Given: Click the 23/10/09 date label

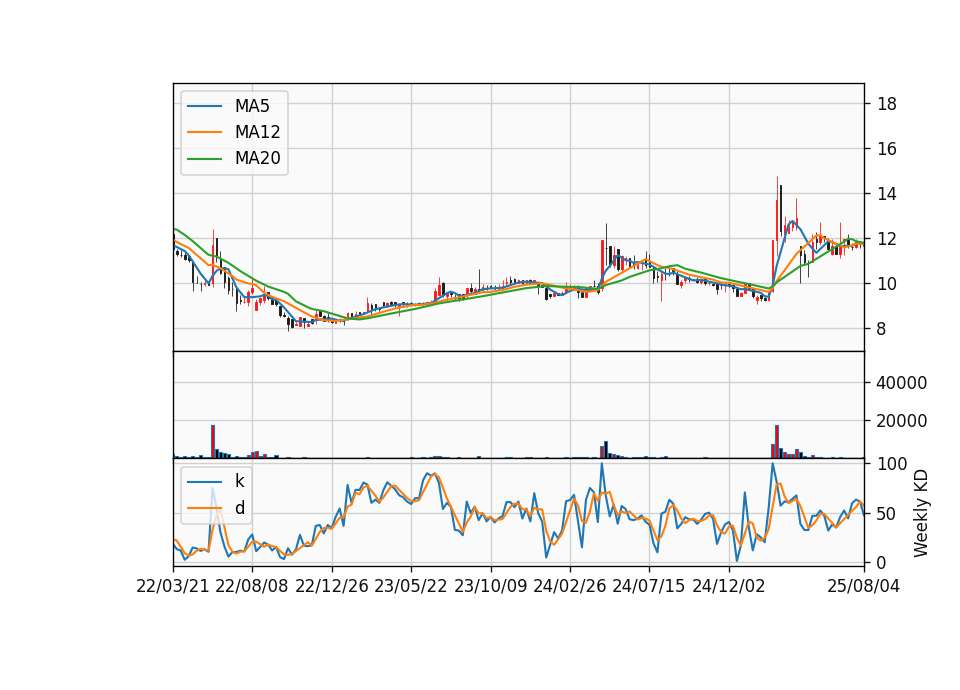Looking at the screenshot, I should [x=490, y=586].
